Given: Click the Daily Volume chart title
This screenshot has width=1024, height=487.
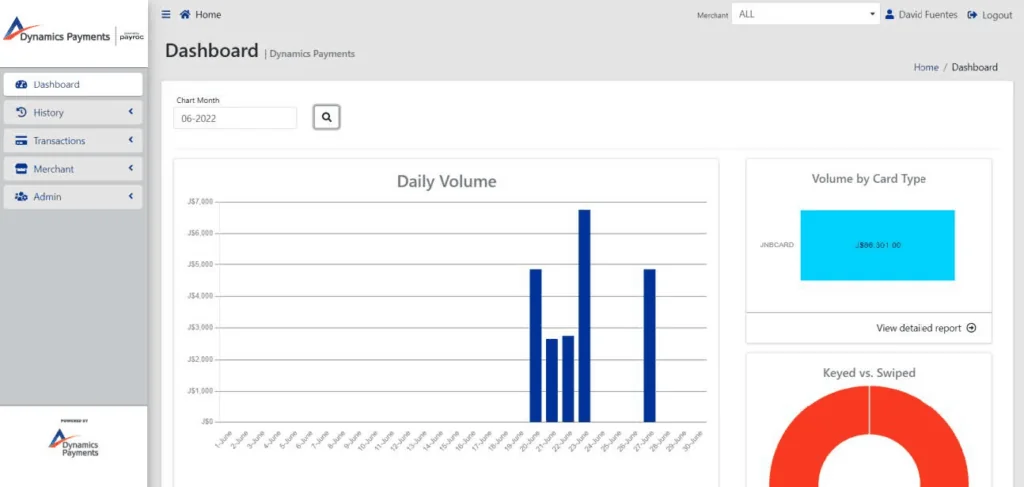Looking at the screenshot, I should [x=447, y=181].
